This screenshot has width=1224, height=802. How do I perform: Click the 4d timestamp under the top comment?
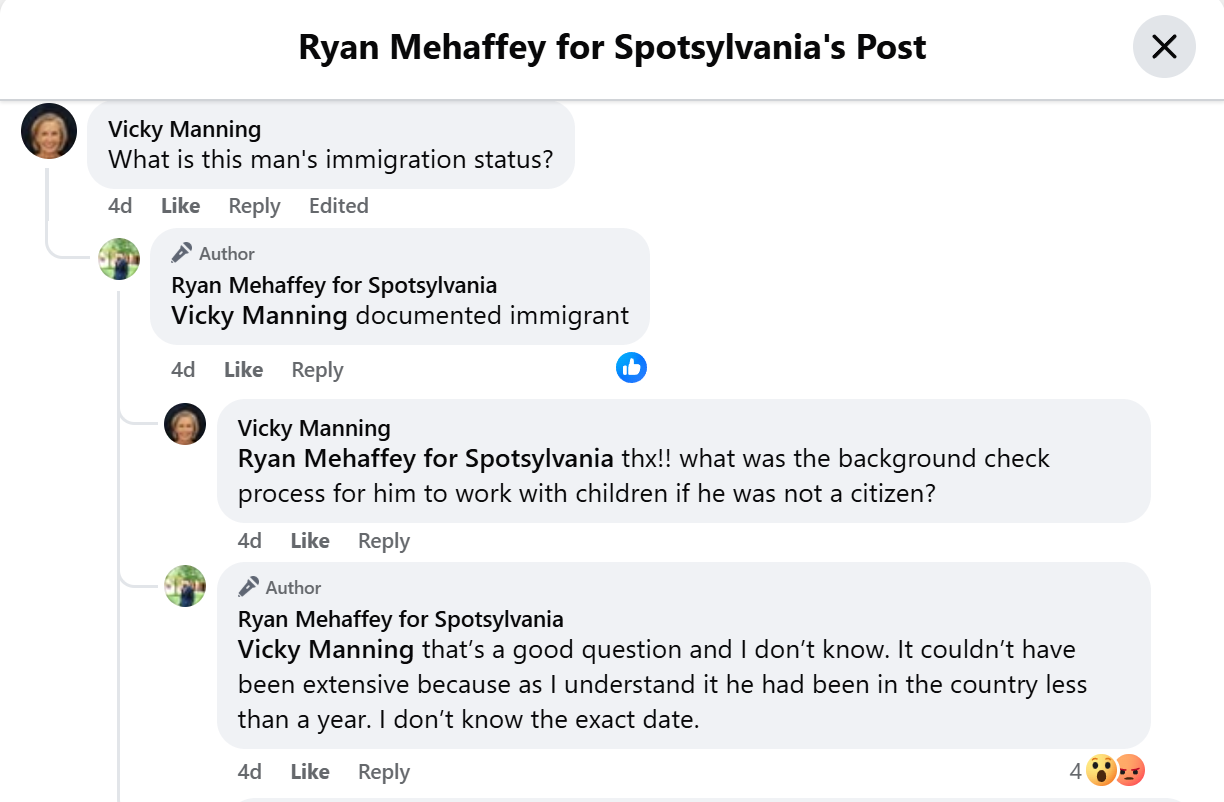pyautogui.click(x=119, y=205)
